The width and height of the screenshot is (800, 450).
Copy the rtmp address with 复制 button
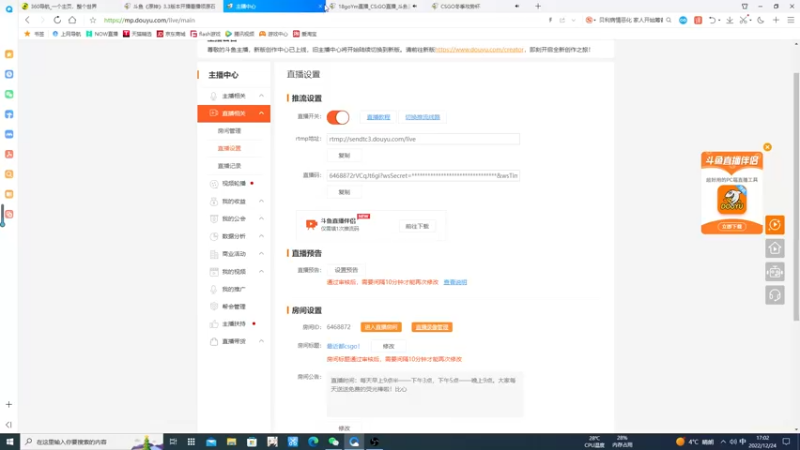tap(344, 156)
